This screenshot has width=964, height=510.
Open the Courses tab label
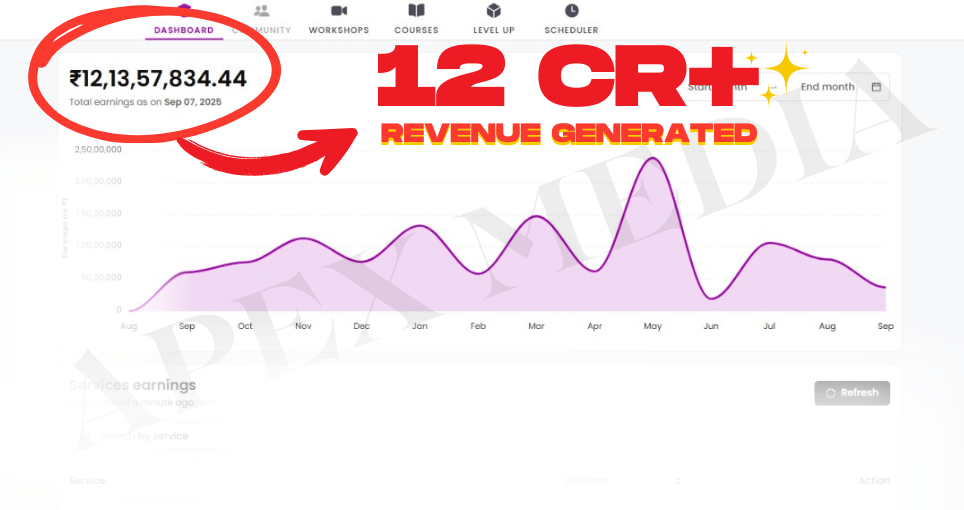click(416, 30)
